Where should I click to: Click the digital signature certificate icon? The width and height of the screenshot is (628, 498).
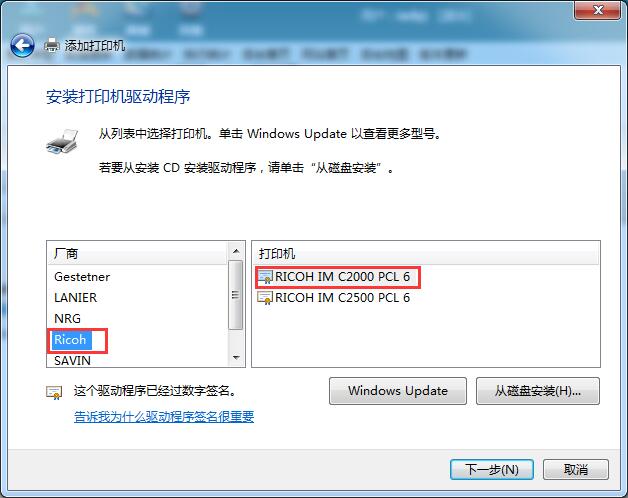54,392
